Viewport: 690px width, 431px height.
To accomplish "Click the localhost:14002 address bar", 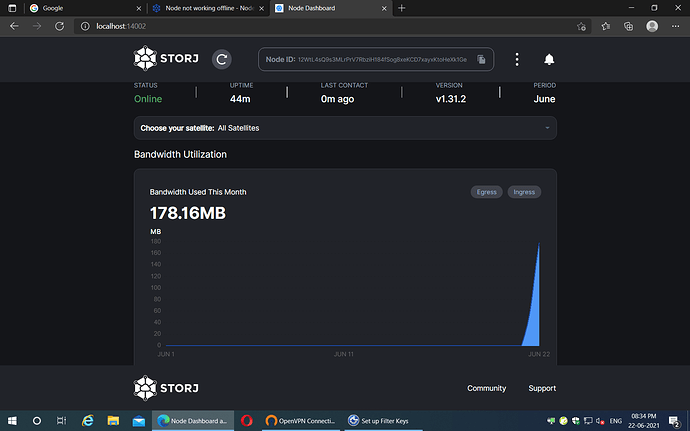I will click(300, 25).
